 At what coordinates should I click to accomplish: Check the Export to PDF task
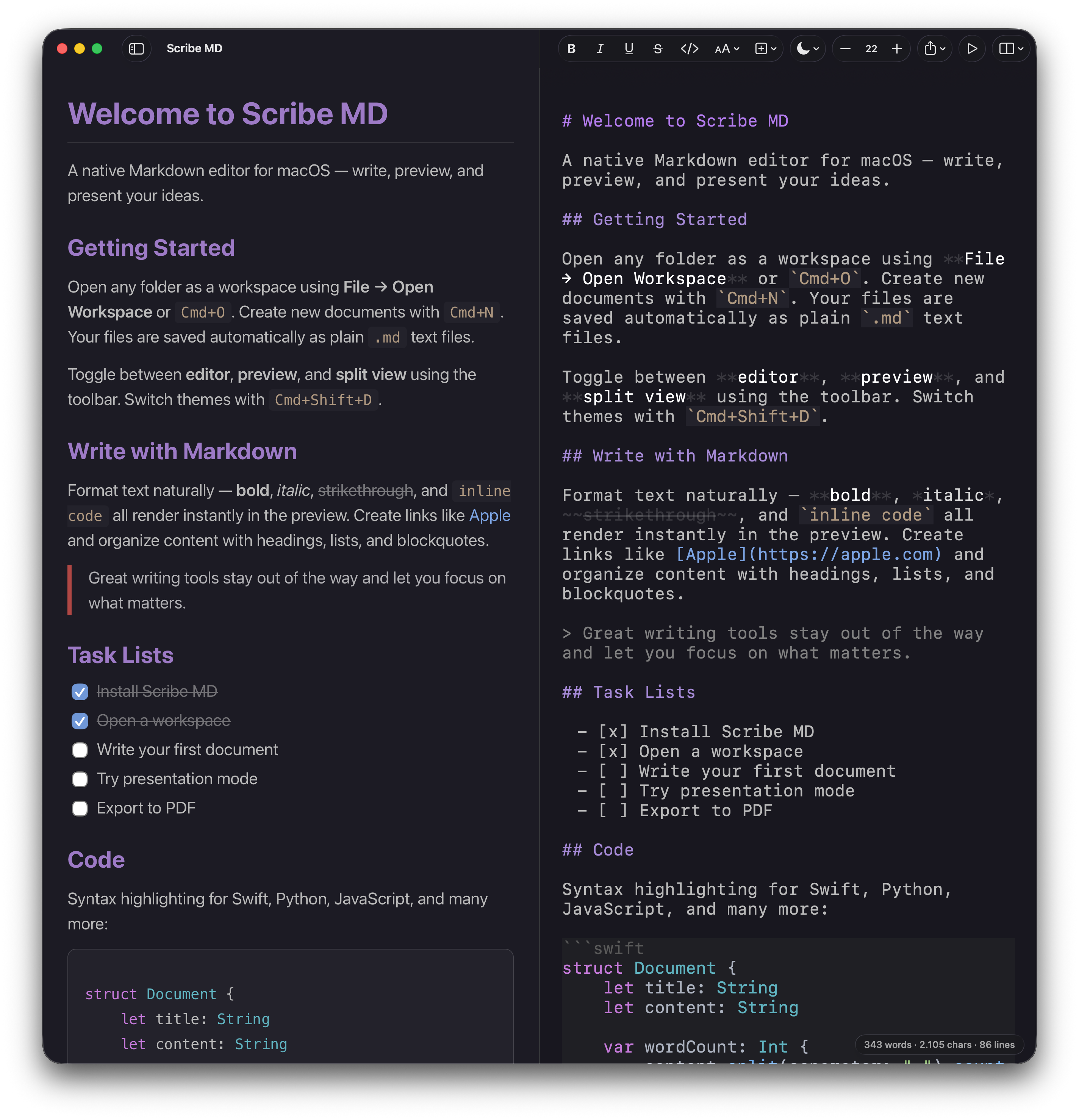pyautogui.click(x=80, y=808)
